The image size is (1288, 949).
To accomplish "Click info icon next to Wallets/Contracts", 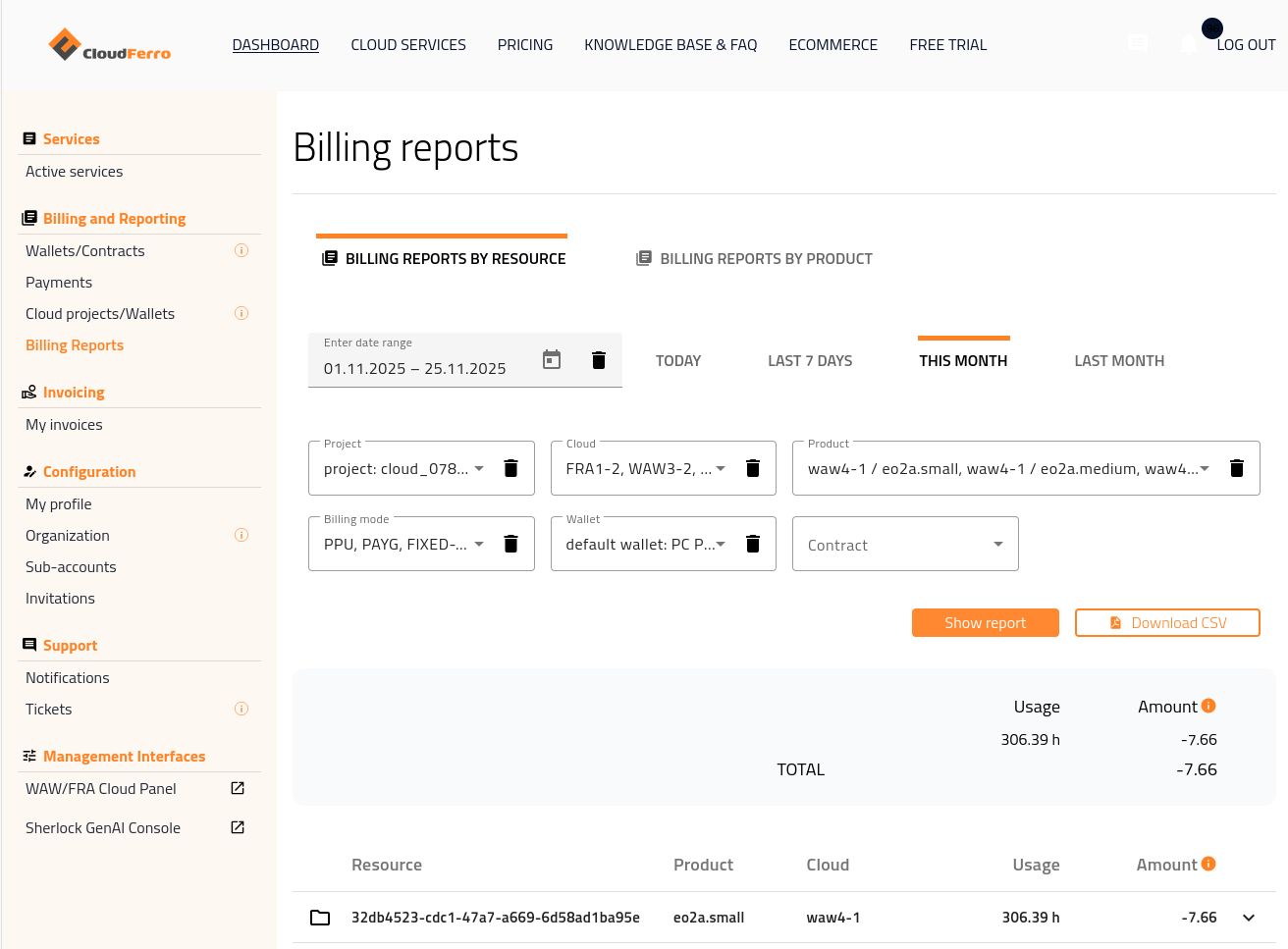I will [x=241, y=251].
